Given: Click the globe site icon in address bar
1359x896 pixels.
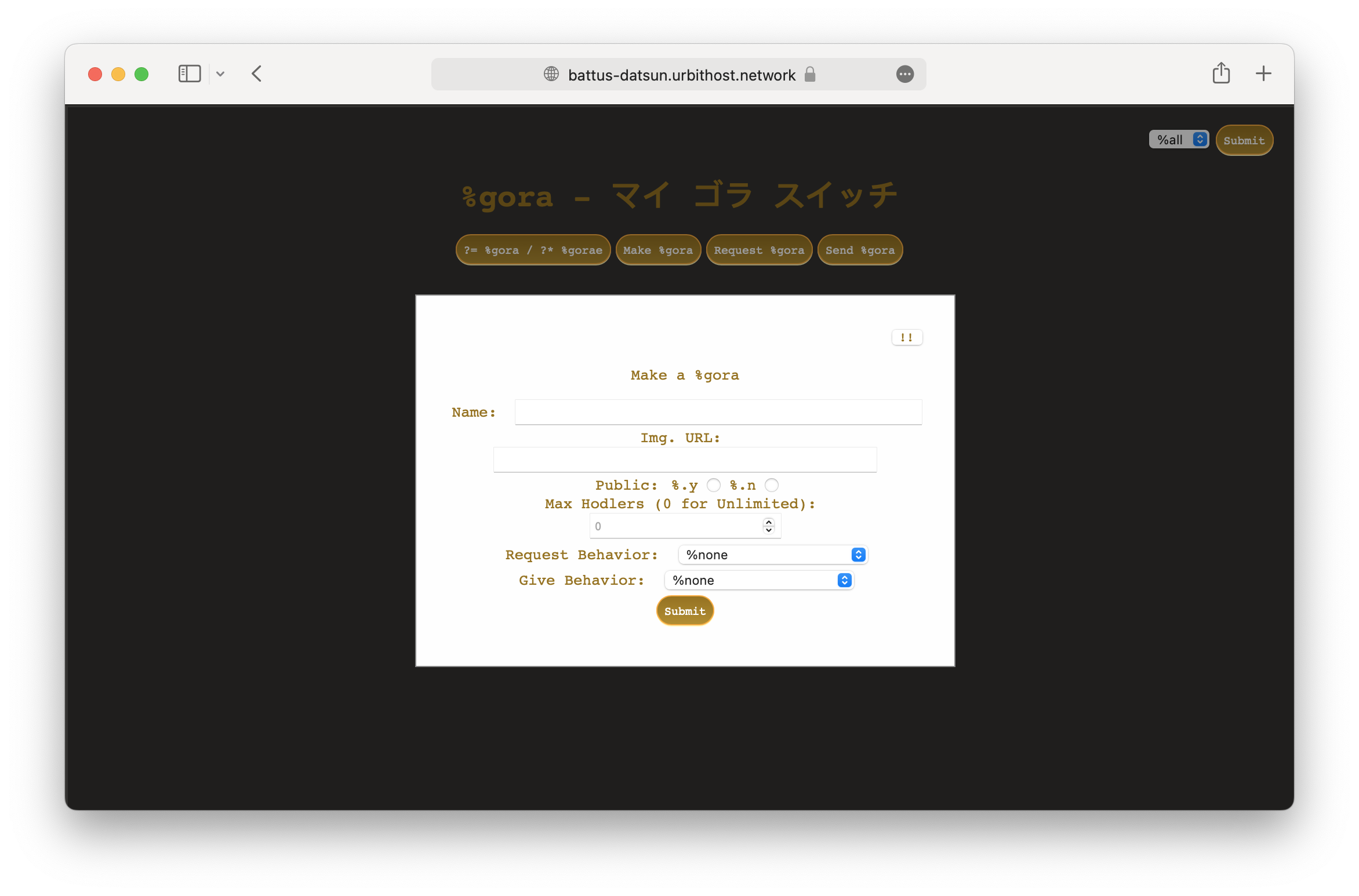Looking at the screenshot, I should 551,74.
